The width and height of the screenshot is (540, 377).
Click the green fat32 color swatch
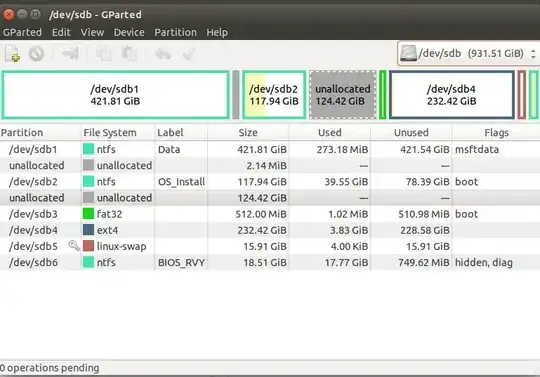click(89, 214)
